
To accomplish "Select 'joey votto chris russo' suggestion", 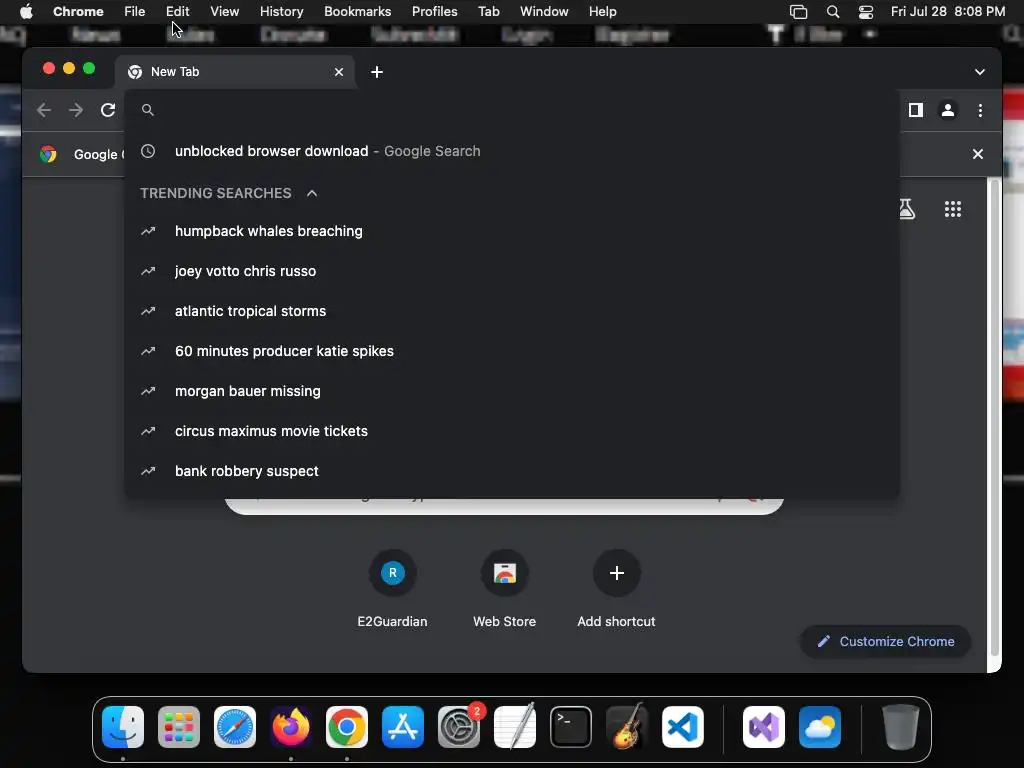I will click(x=512, y=271).
